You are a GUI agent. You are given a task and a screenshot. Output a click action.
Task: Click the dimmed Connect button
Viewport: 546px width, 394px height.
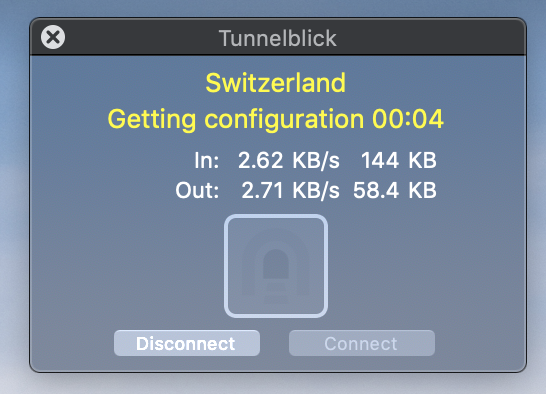pos(362,343)
